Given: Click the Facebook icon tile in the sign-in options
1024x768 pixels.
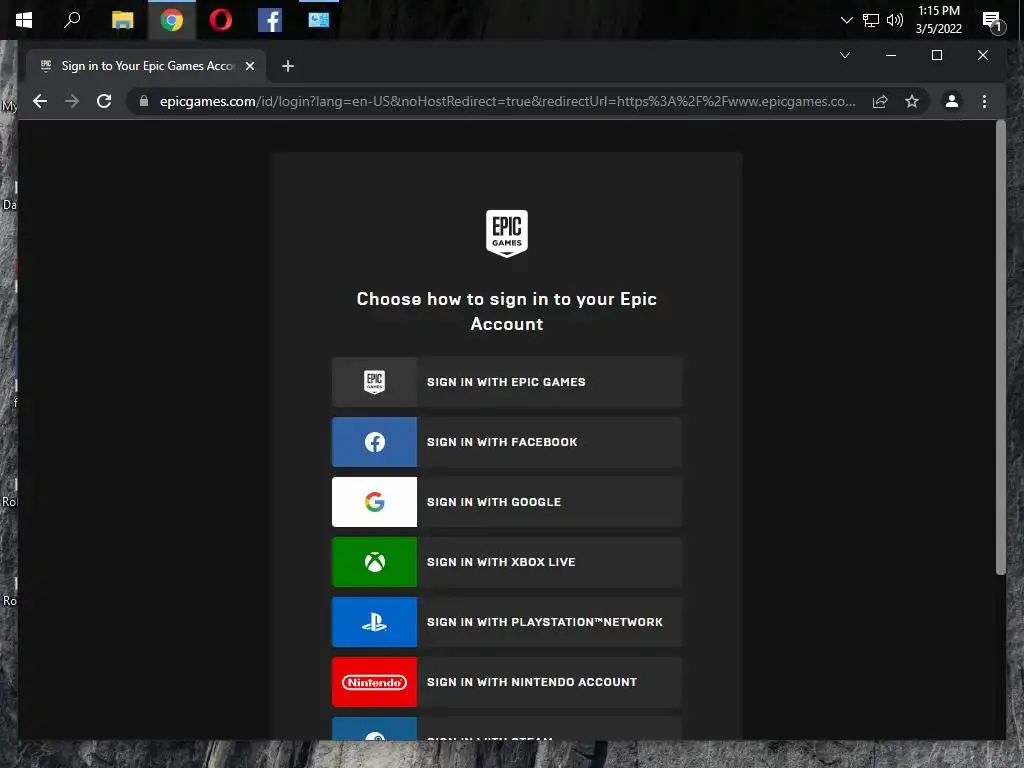Looking at the screenshot, I should [374, 442].
